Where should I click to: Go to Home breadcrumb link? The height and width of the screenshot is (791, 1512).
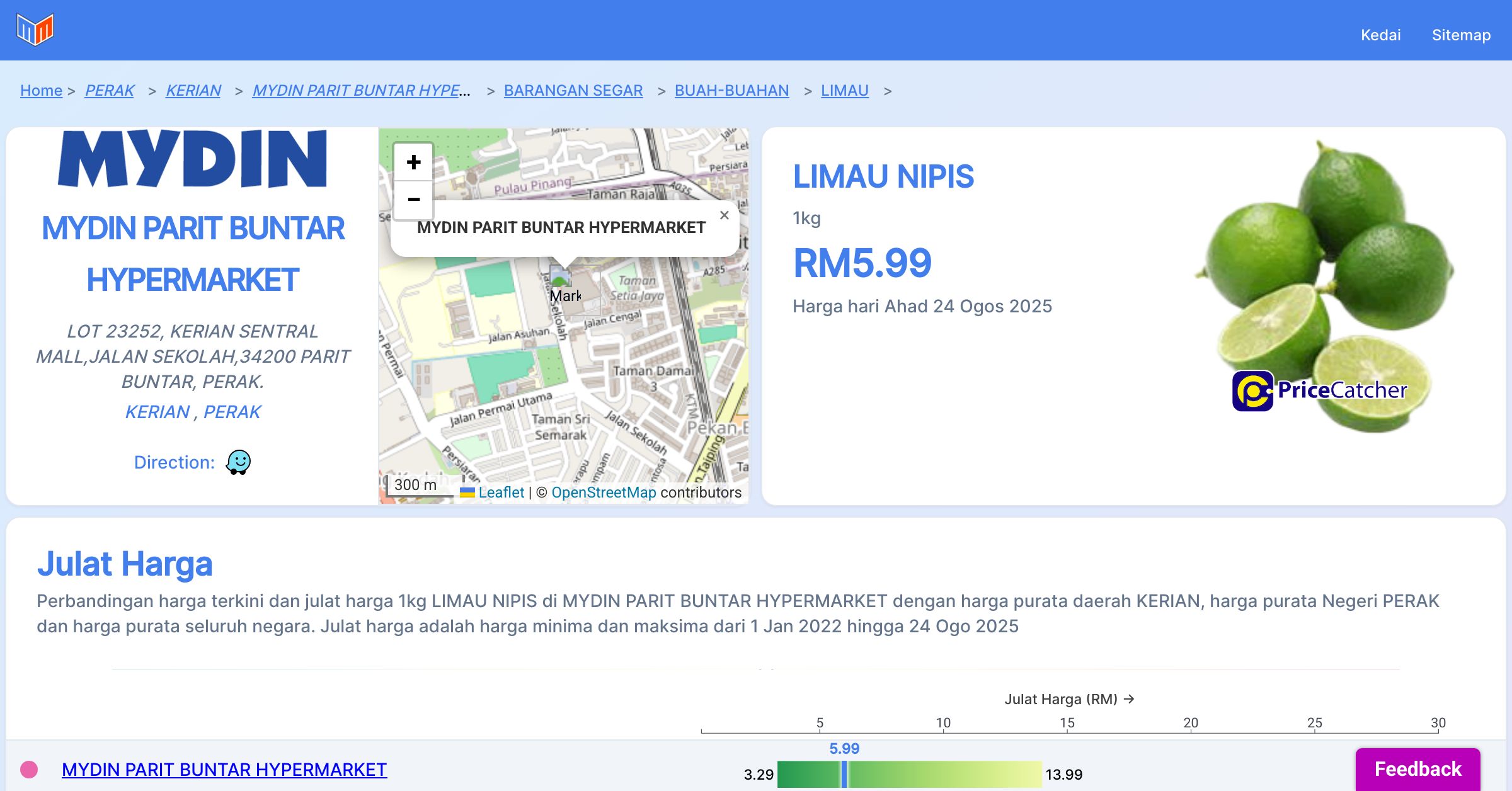point(41,91)
